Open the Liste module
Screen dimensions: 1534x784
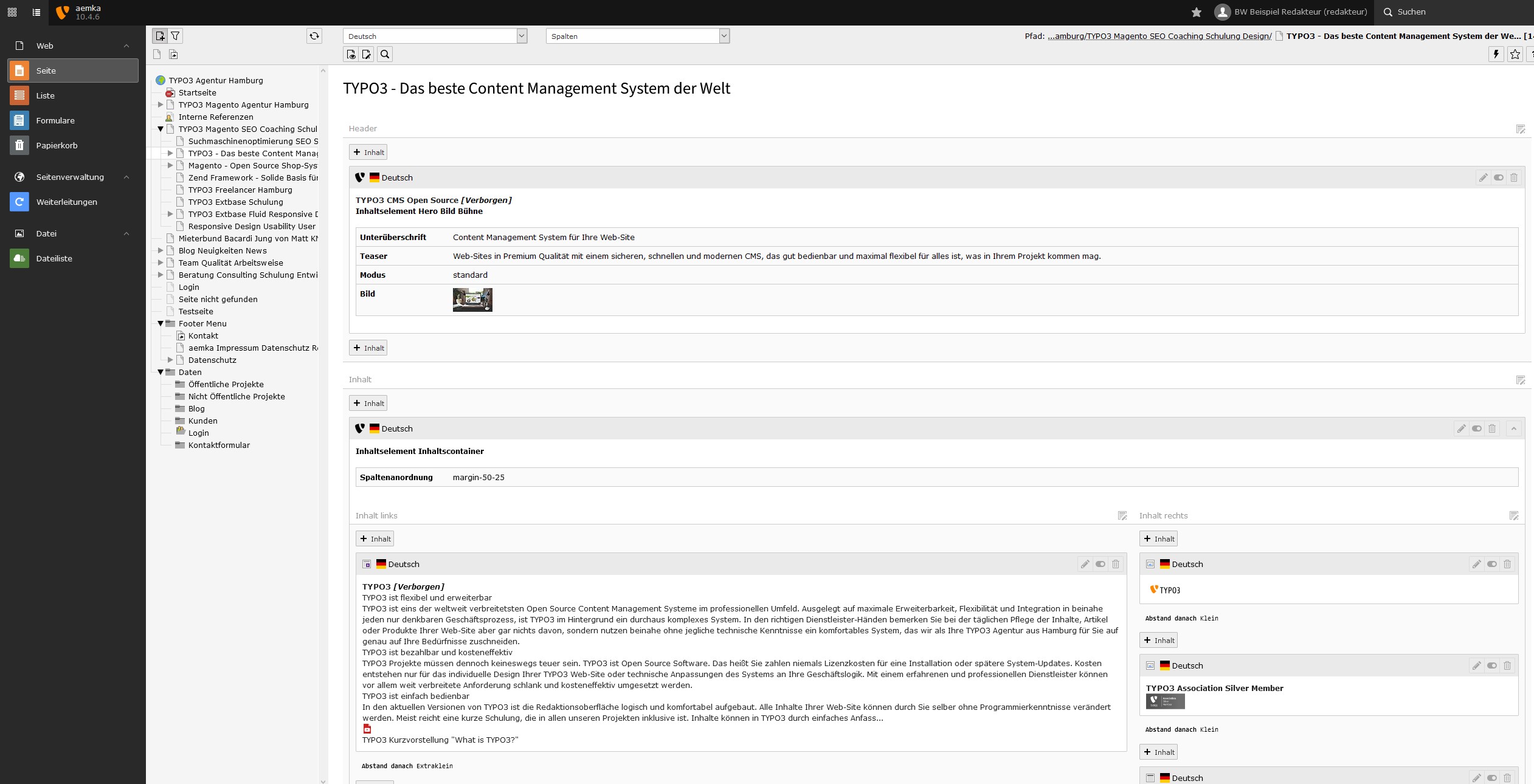coord(73,95)
